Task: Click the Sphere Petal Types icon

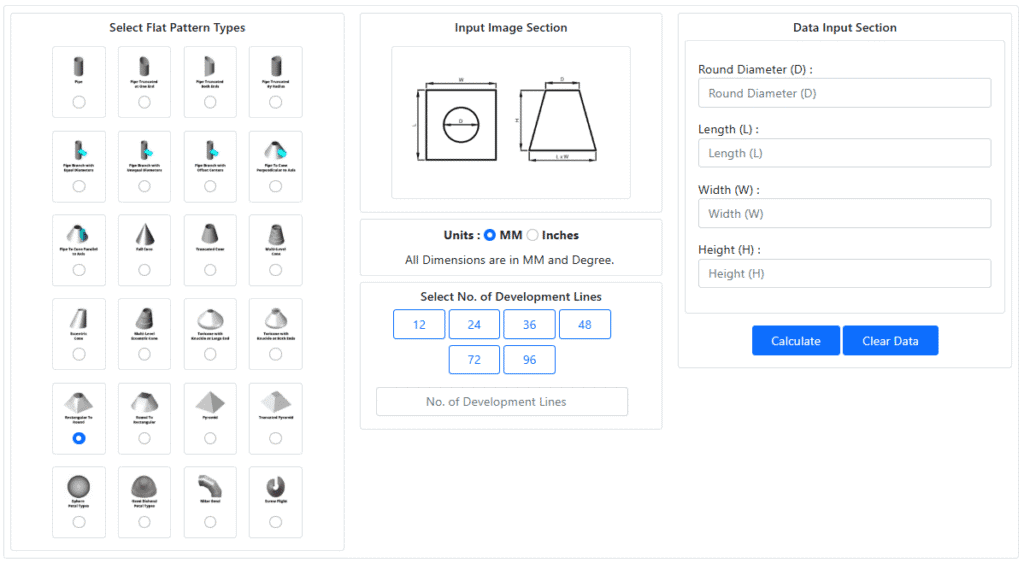Action: (x=78, y=487)
